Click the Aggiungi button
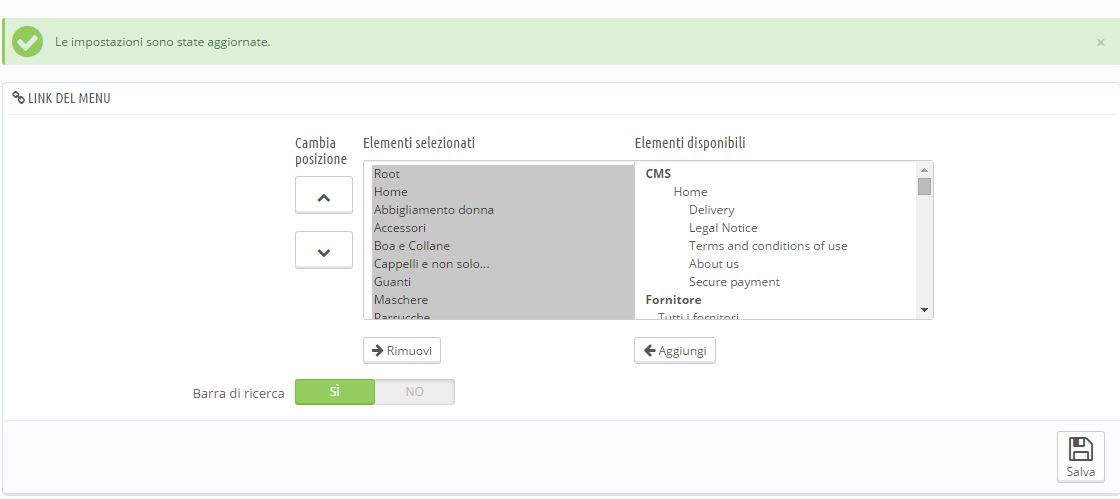The width and height of the screenshot is (1120, 499). click(x=675, y=350)
